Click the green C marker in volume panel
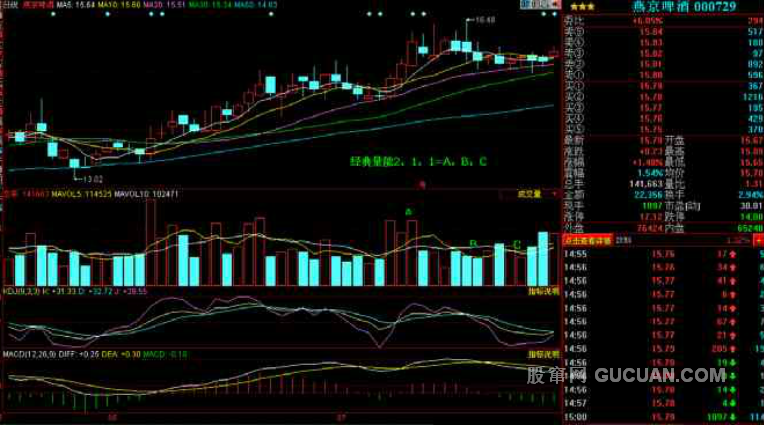 pyautogui.click(x=517, y=244)
